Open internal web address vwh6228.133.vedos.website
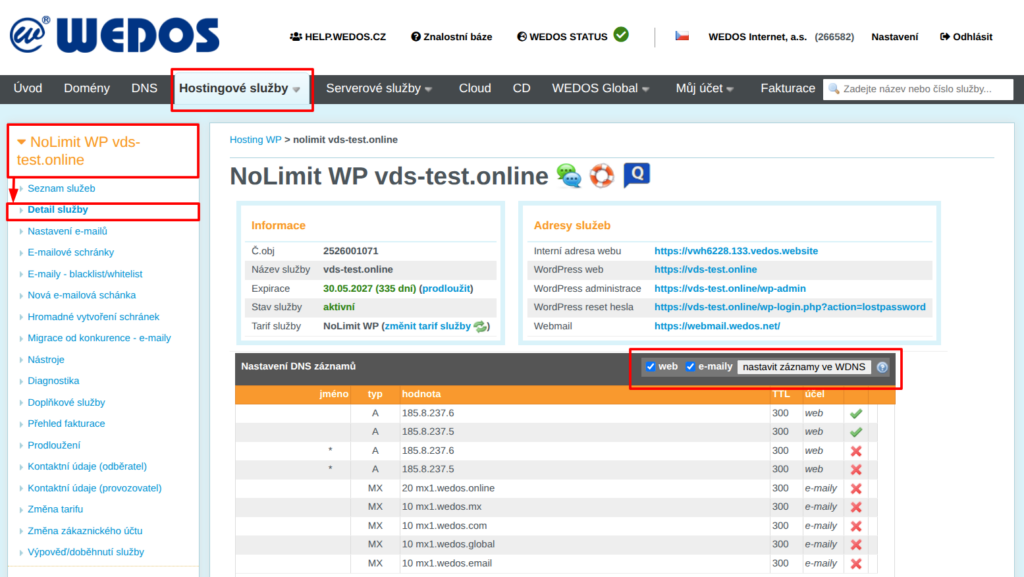Screen dimensions: 1024x577 click(736, 251)
